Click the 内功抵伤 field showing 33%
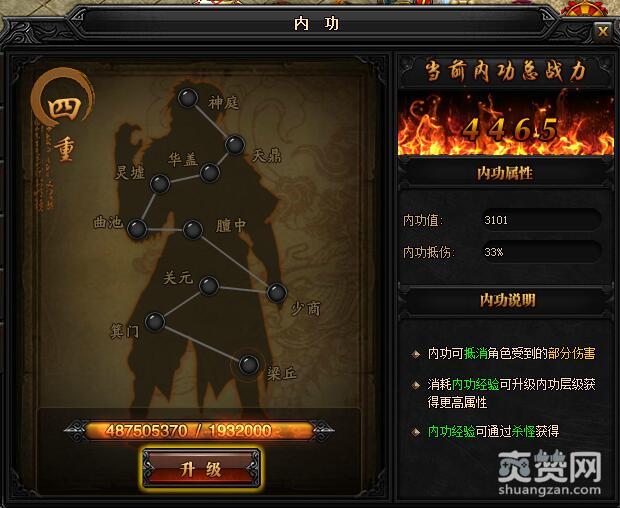620x508 pixels. pyautogui.click(x=540, y=252)
